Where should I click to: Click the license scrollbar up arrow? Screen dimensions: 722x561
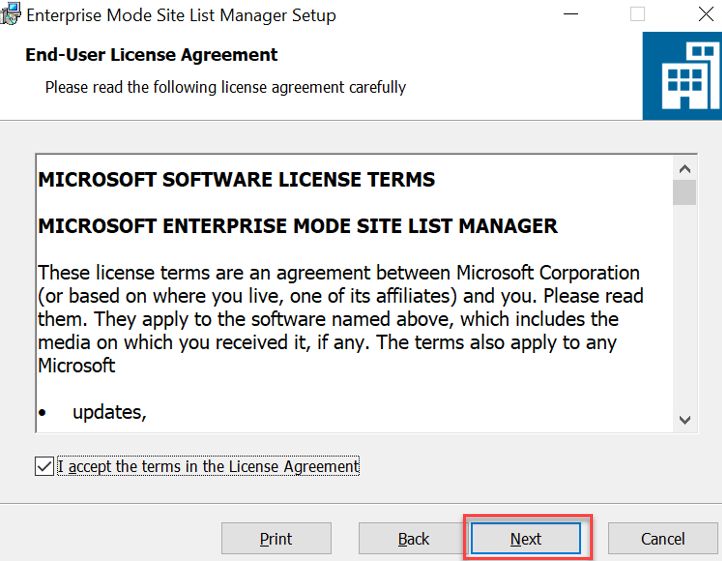tap(685, 169)
